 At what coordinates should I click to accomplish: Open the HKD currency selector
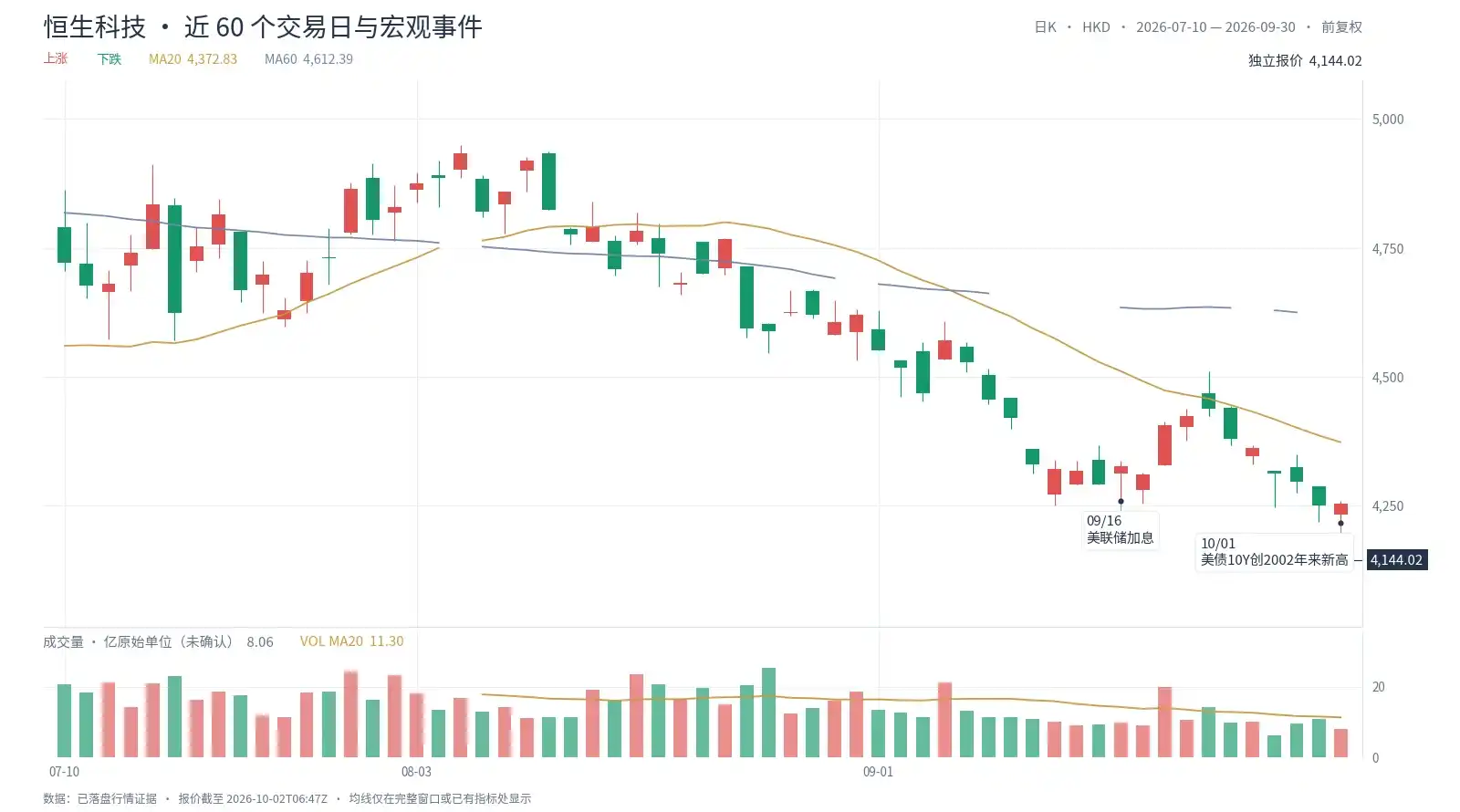[x=1096, y=27]
